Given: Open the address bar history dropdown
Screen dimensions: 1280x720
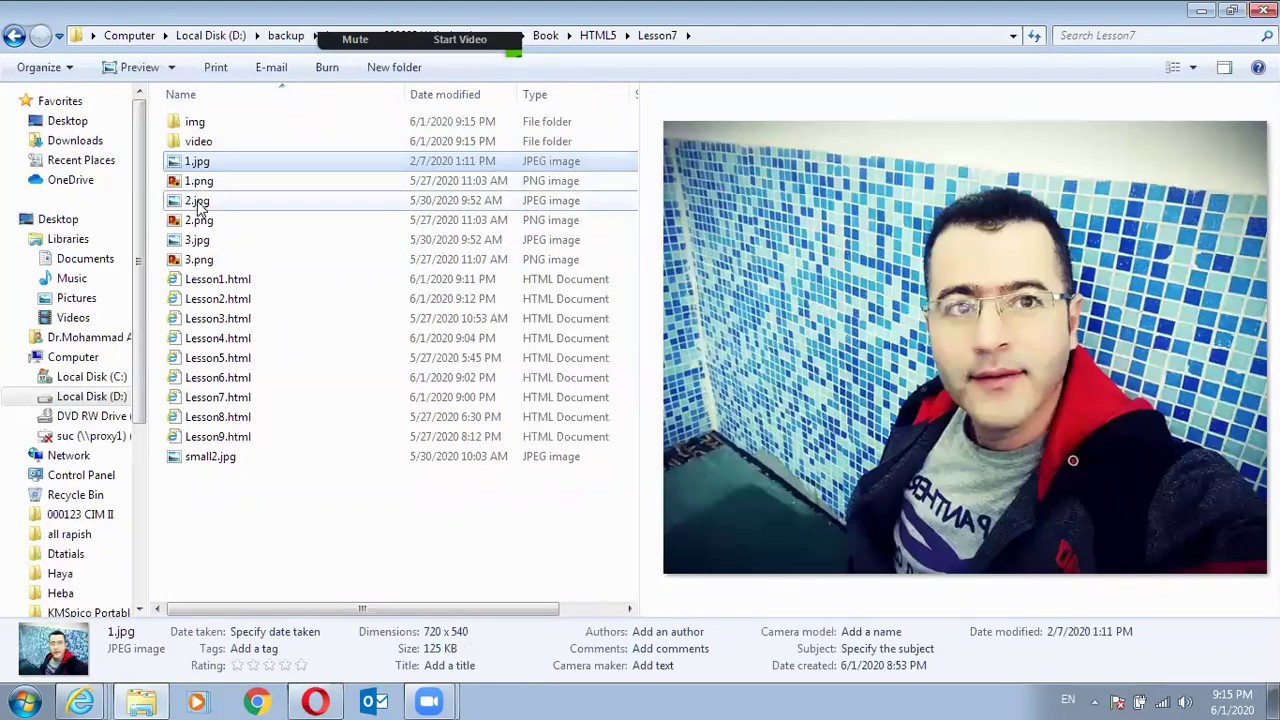Looking at the screenshot, I should pyautogui.click(x=1013, y=36).
